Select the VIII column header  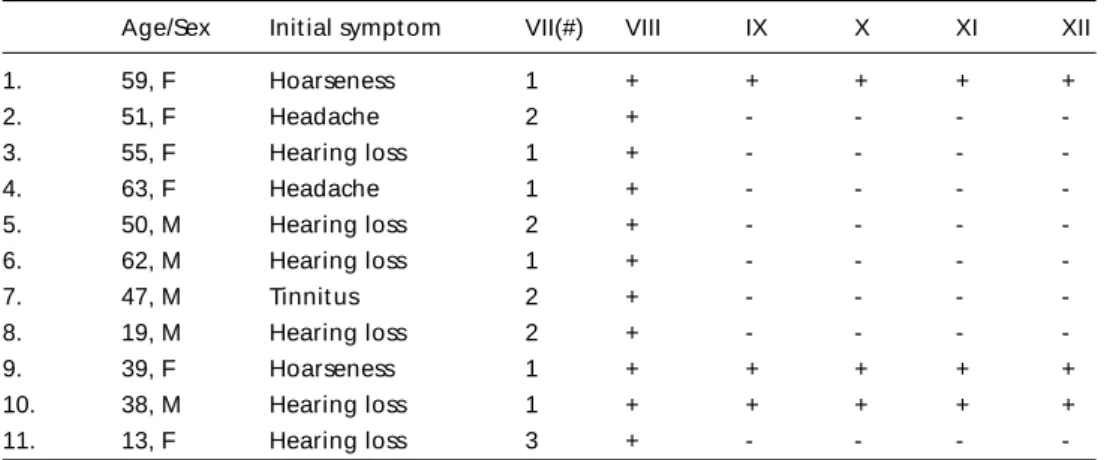tap(643, 28)
